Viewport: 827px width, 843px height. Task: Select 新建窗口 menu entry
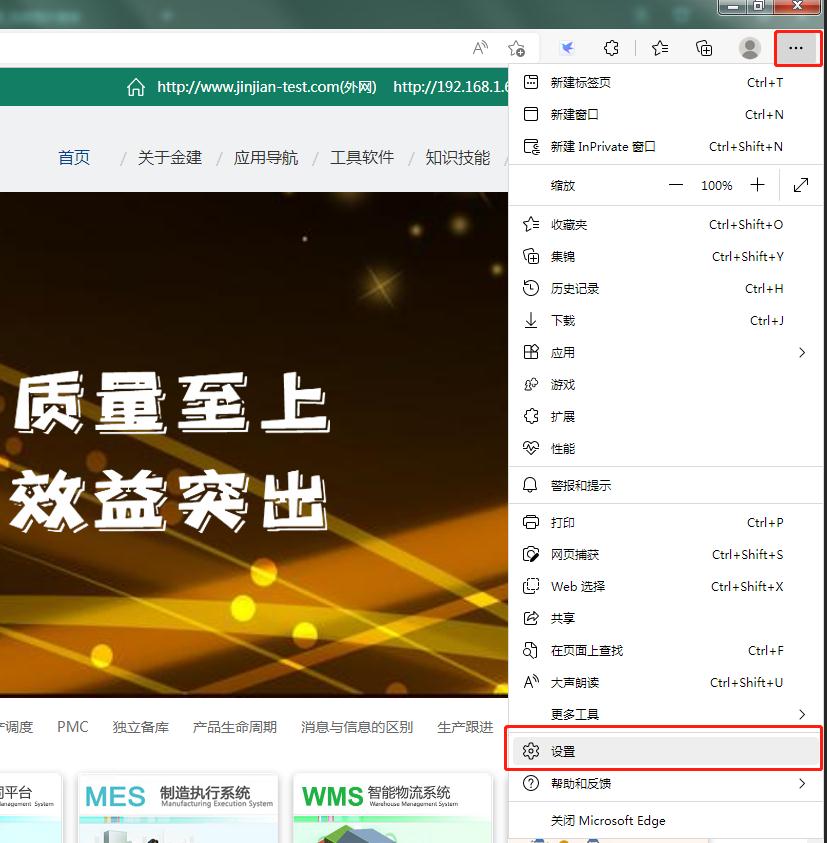[x=665, y=115]
